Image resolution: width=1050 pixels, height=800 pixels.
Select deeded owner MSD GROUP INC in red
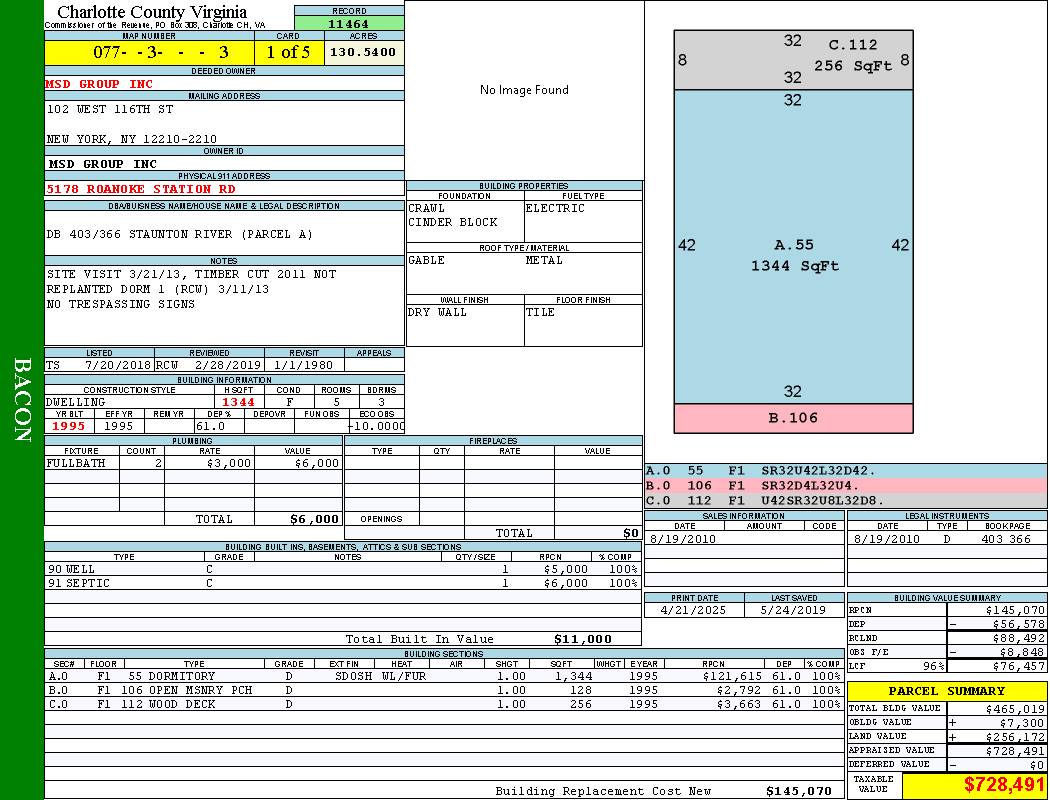pyautogui.click(x=99, y=84)
